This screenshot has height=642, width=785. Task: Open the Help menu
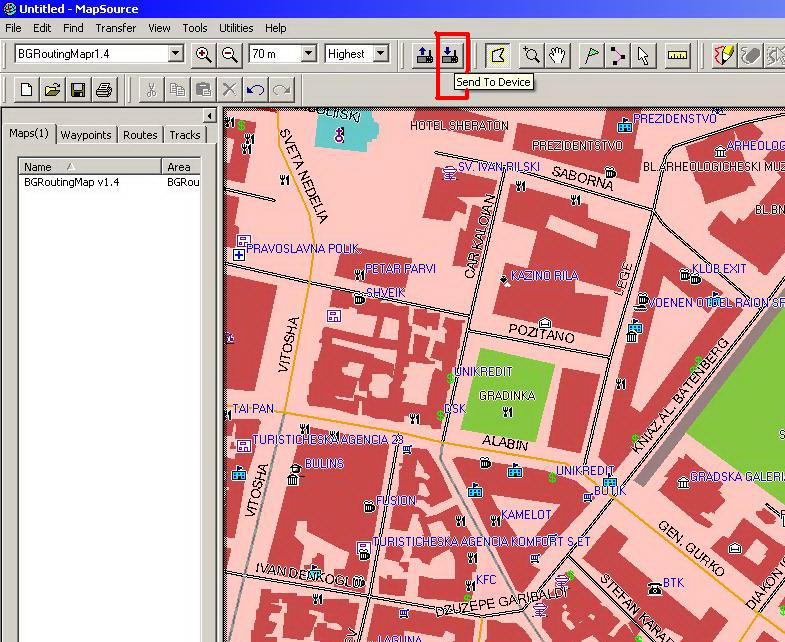tap(276, 28)
